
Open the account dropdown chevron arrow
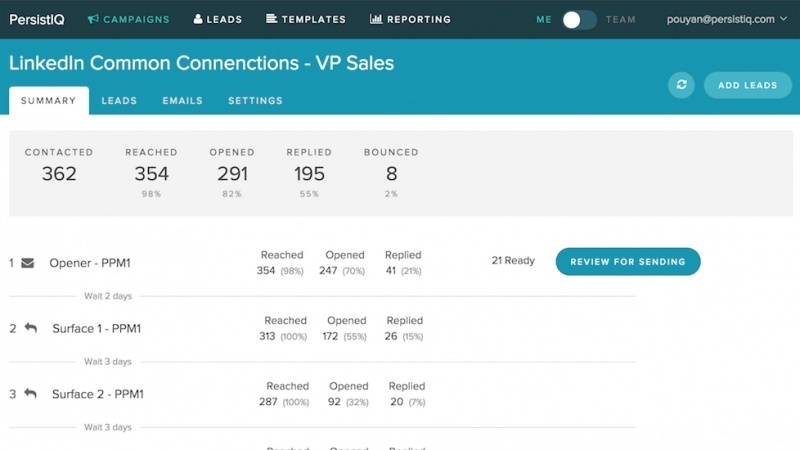point(783,19)
